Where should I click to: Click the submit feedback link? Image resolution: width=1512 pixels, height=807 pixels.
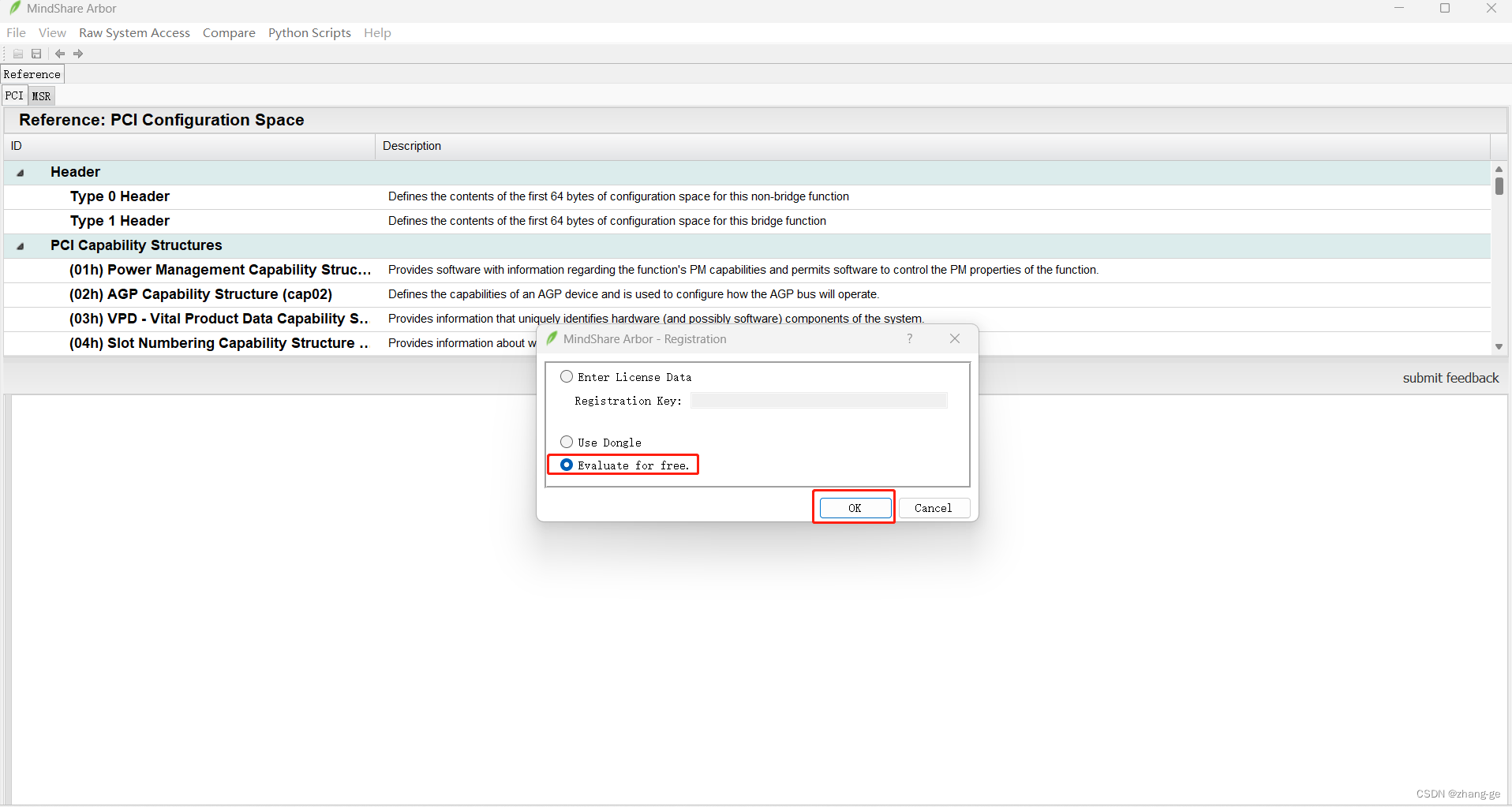click(1450, 377)
